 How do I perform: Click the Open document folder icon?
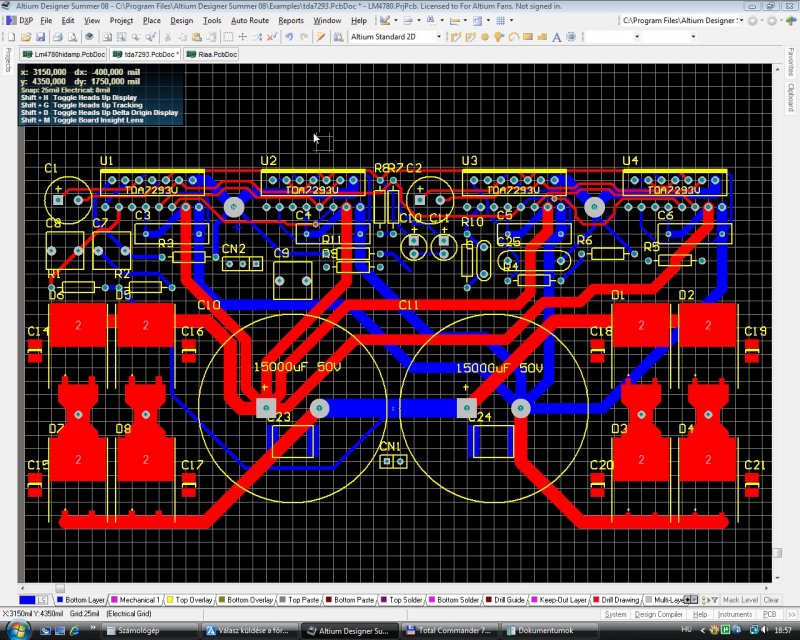26,37
